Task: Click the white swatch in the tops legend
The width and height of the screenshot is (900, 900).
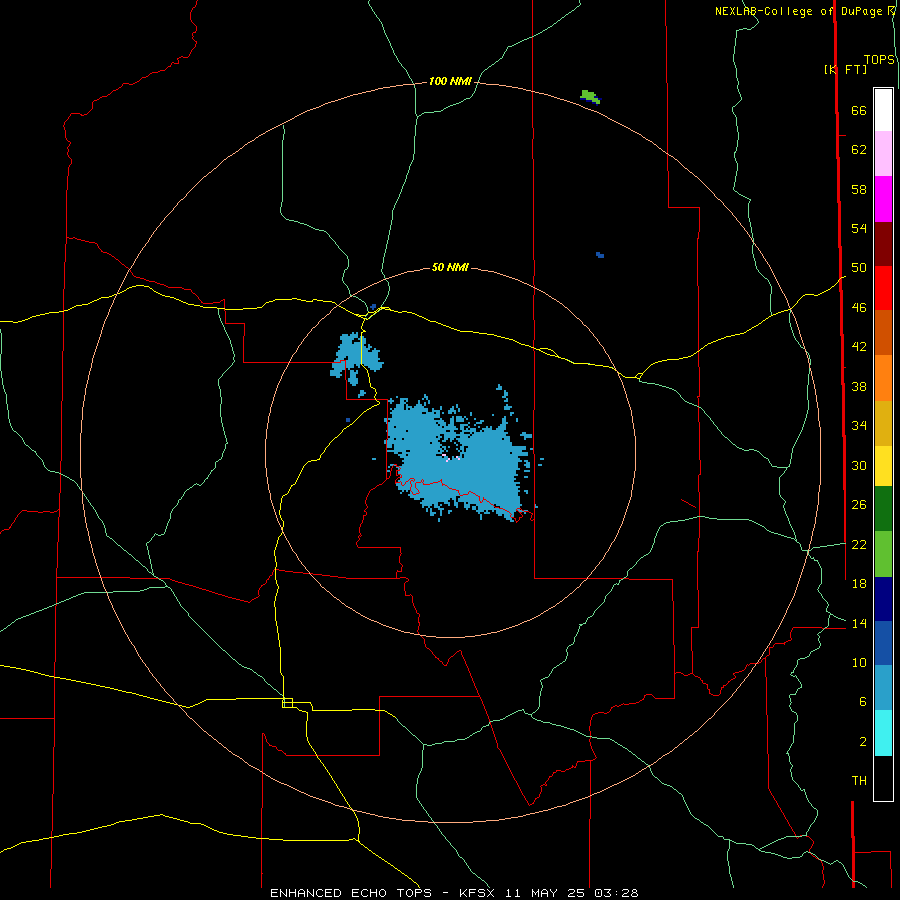Action: tap(883, 110)
